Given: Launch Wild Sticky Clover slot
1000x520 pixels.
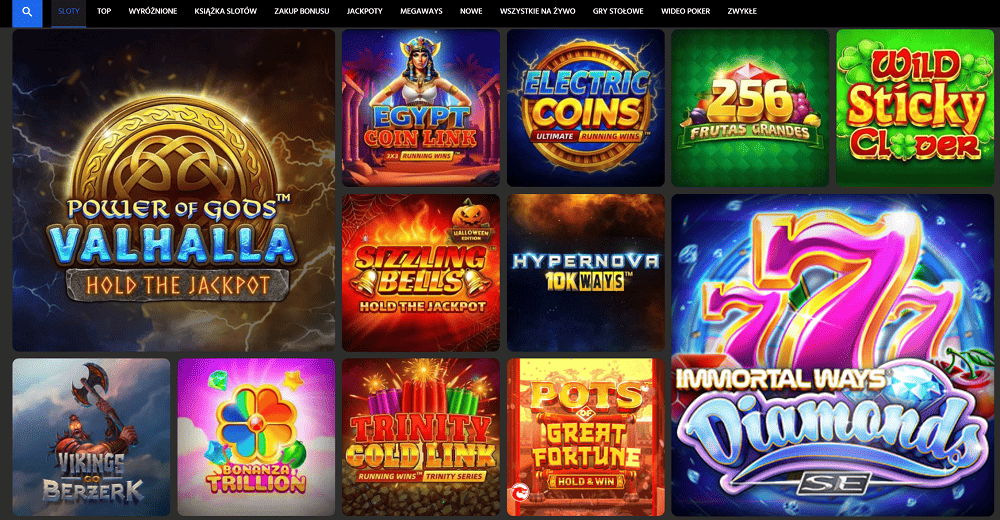Looking at the screenshot, I should [x=915, y=108].
